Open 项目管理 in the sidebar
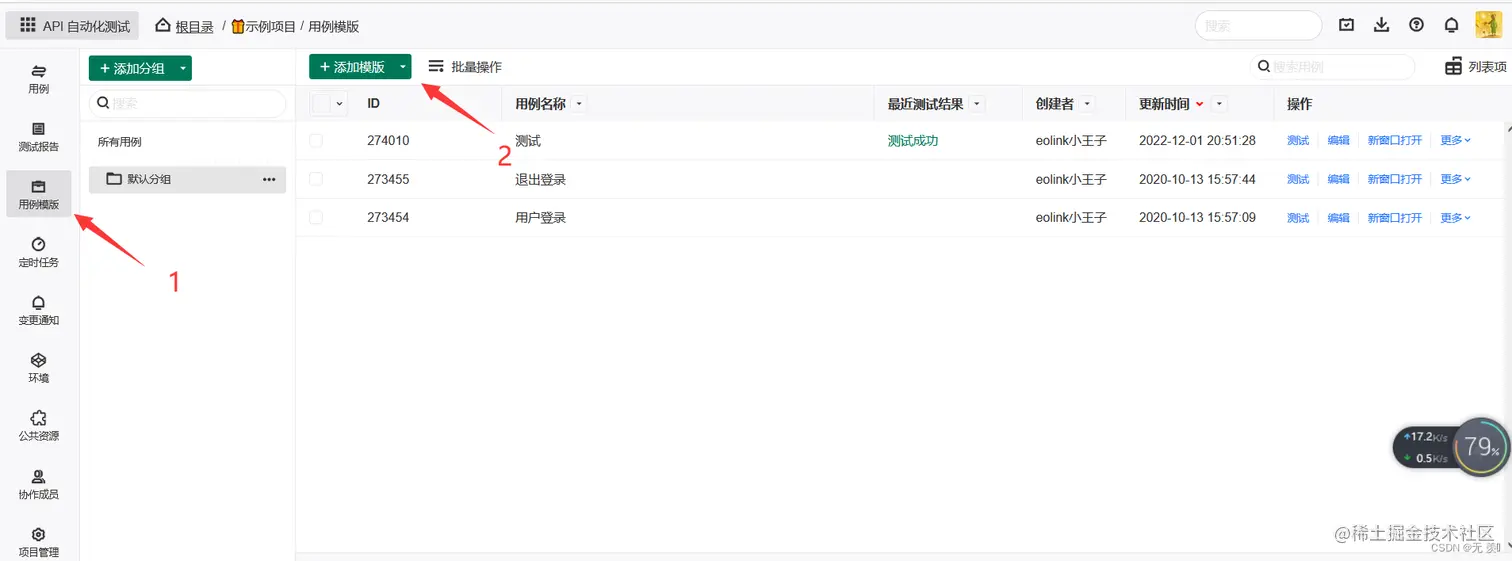 [x=39, y=542]
